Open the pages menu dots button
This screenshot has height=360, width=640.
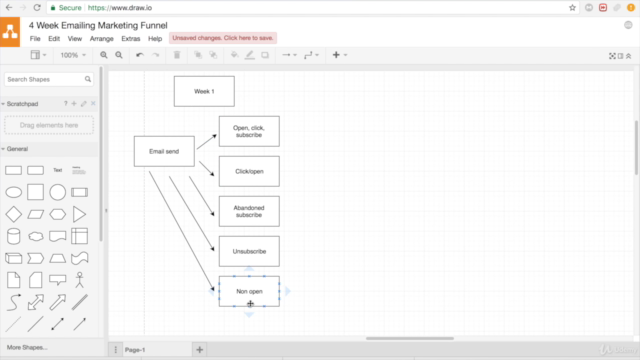[116, 350]
